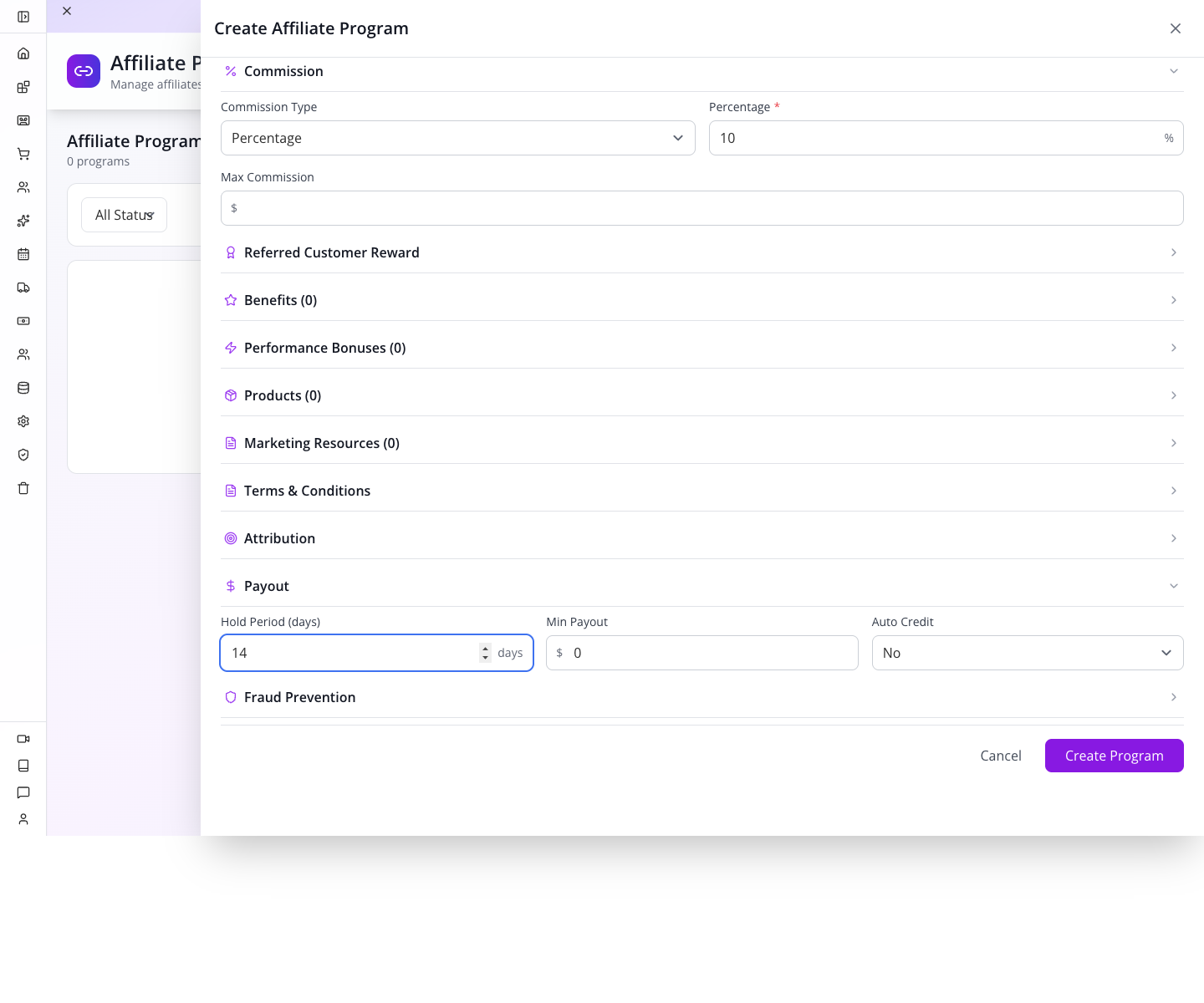Expand the Terms & Conditions section
Viewport: 1204px width, 1003px height.
(702, 491)
